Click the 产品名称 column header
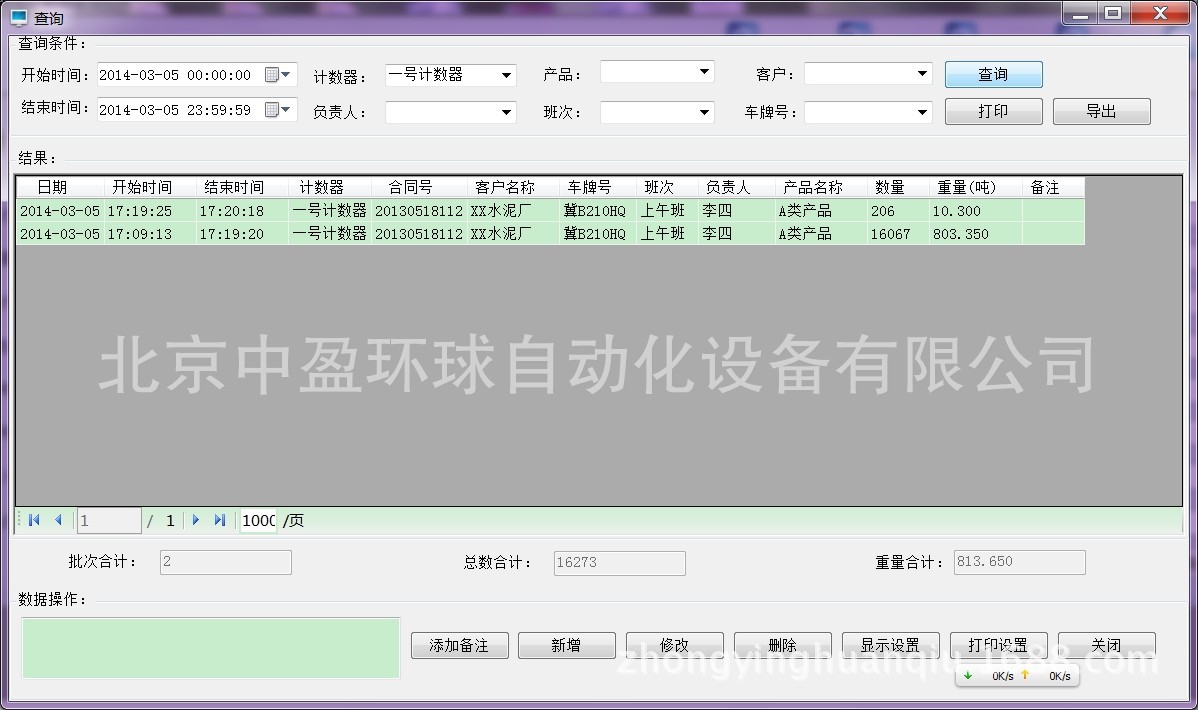Screen dimensions: 1198x710 coord(821,187)
